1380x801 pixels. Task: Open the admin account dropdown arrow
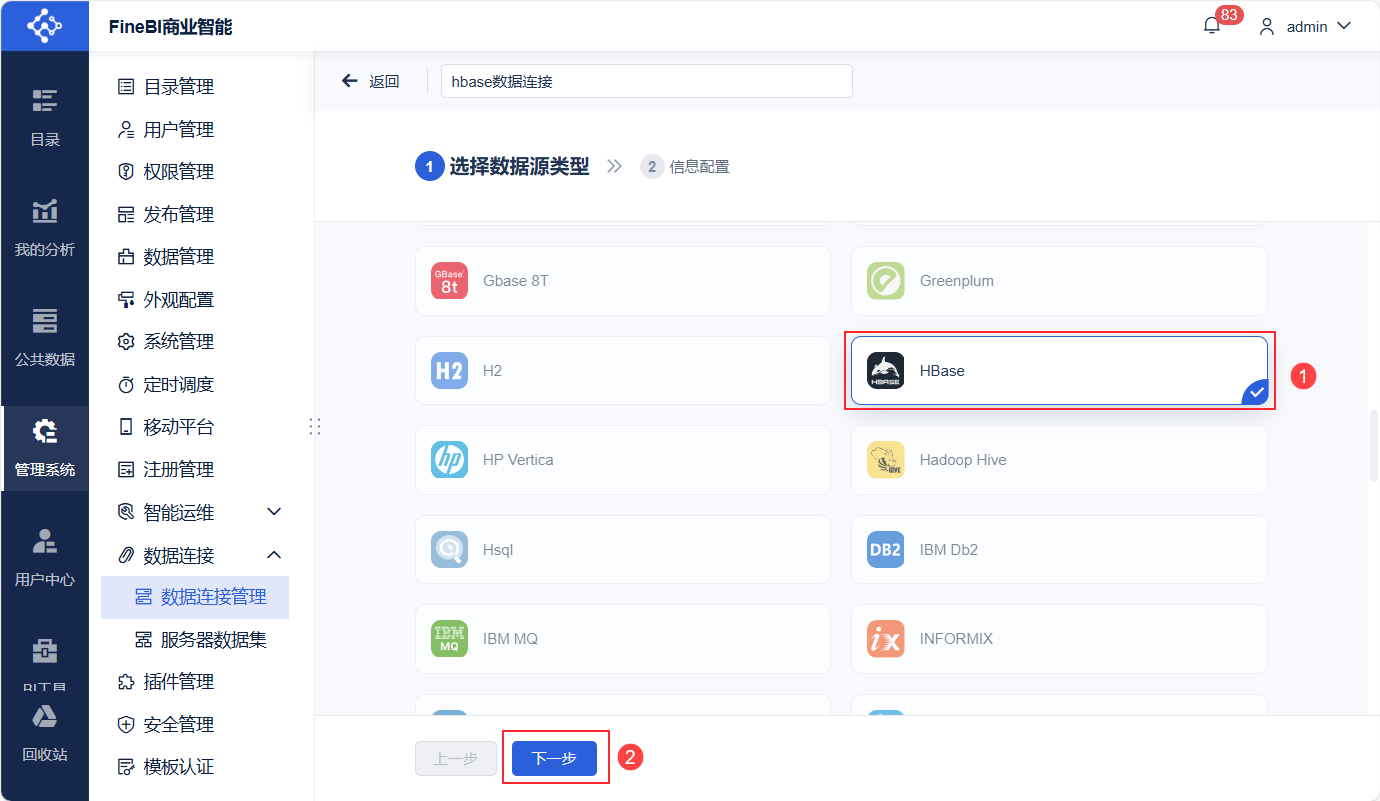click(x=1343, y=26)
